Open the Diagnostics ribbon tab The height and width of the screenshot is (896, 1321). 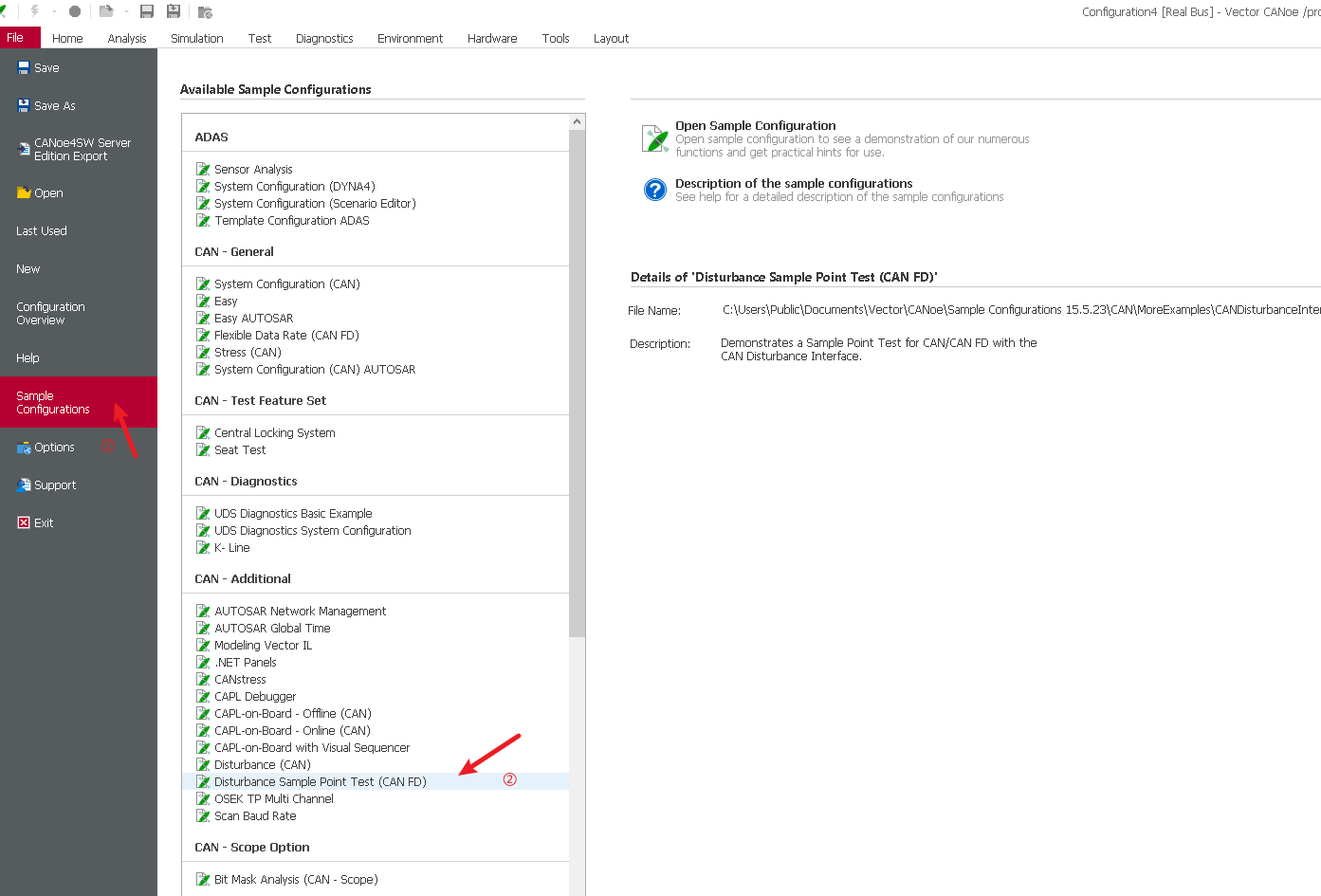click(x=324, y=39)
